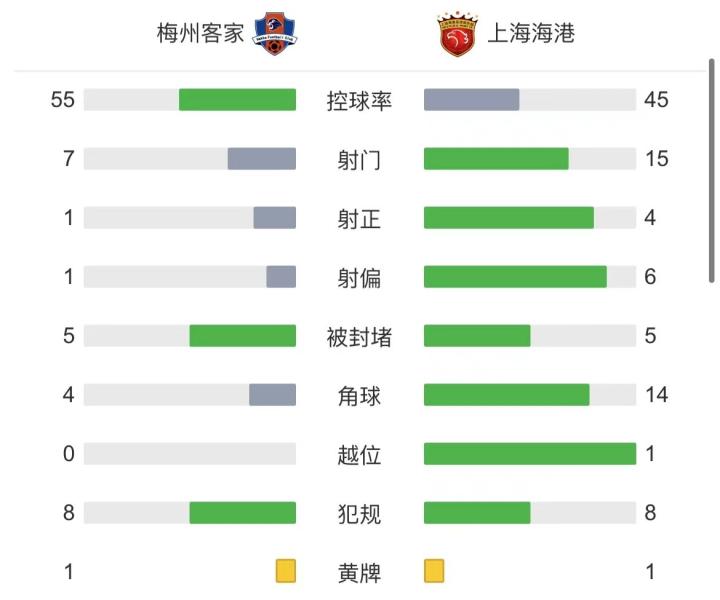
Task: Click the Shanghai Port team crest
Action: (x=455, y=35)
